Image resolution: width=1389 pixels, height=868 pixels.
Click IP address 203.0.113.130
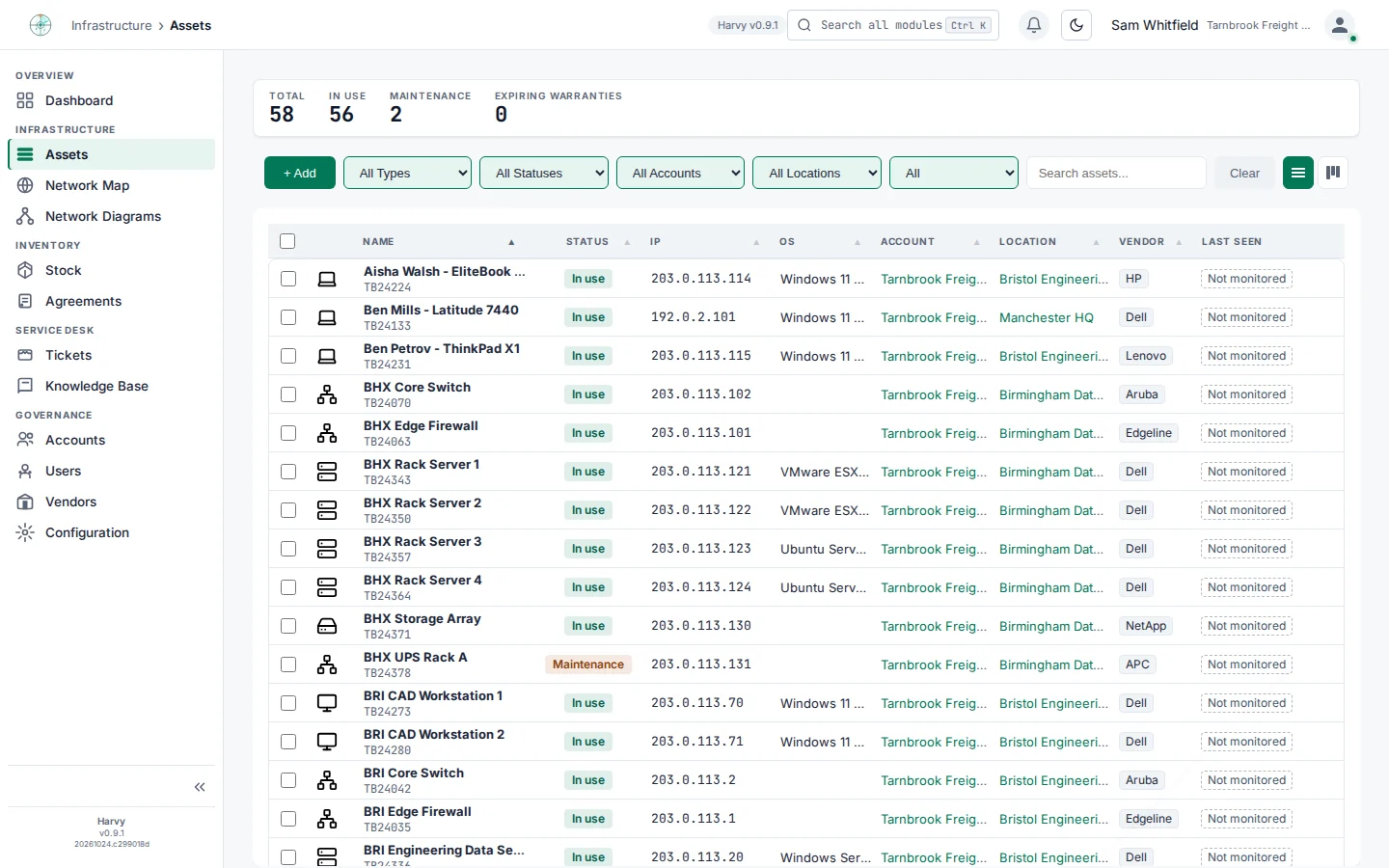(700, 626)
